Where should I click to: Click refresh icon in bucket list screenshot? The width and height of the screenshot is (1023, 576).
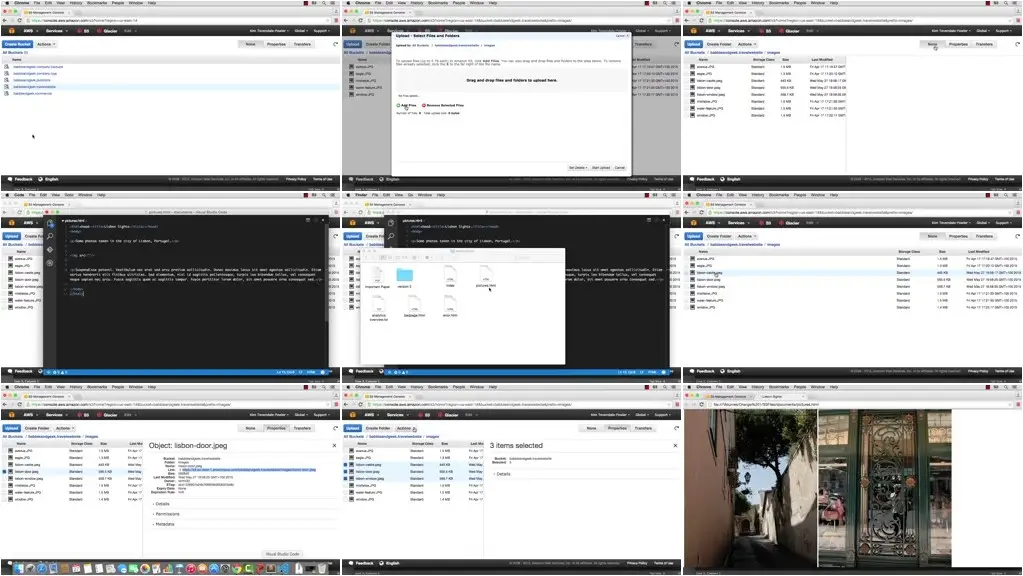pyautogui.click(x=335, y=44)
